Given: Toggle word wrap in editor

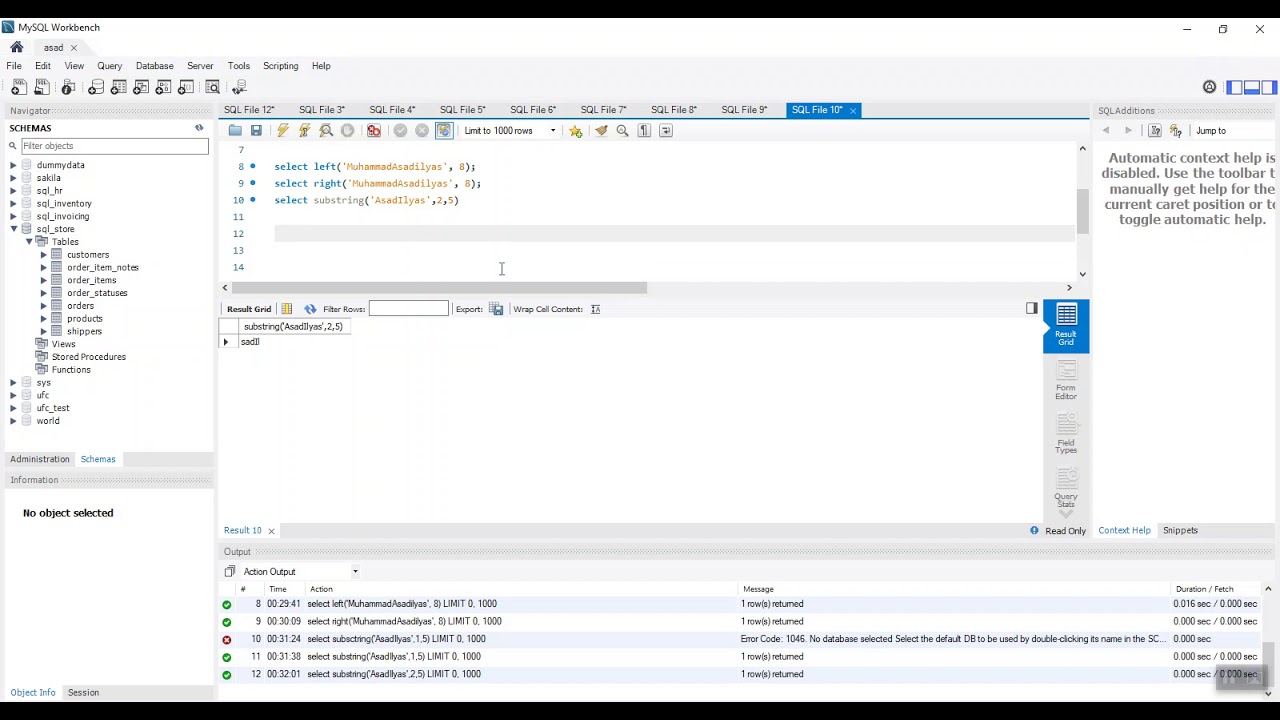Looking at the screenshot, I should (x=666, y=131).
